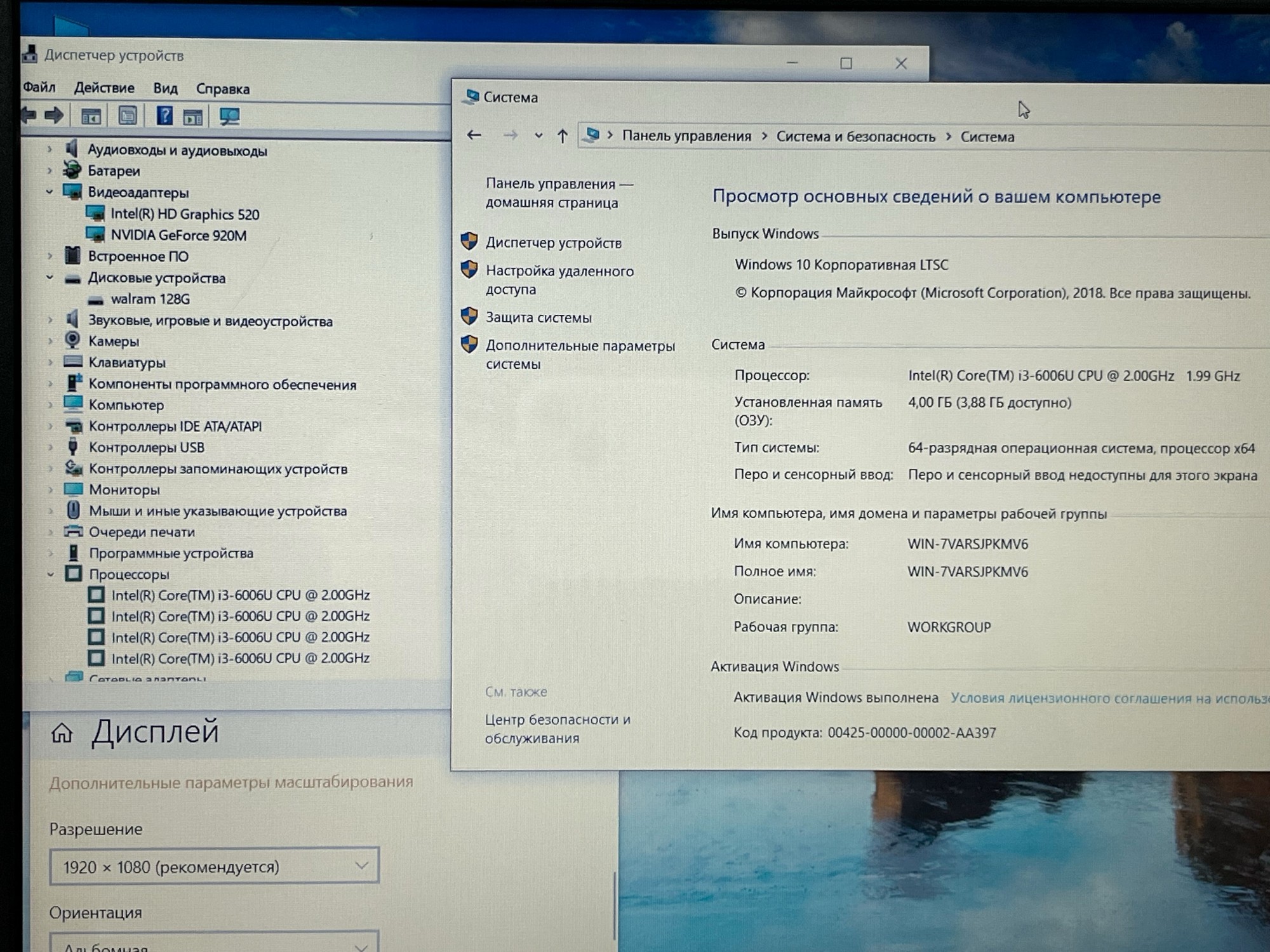
Task: Open Центр безопасности и обслуживания link
Action: pyautogui.click(x=558, y=729)
